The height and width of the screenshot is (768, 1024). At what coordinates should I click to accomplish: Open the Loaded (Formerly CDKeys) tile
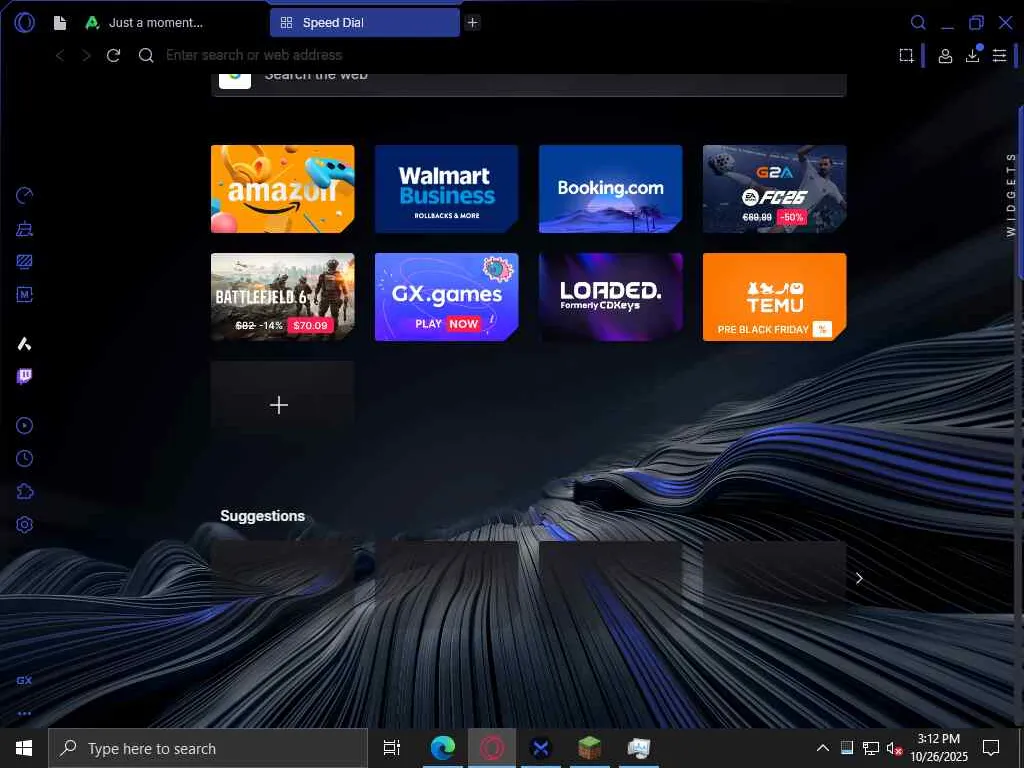tap(611, 296)
